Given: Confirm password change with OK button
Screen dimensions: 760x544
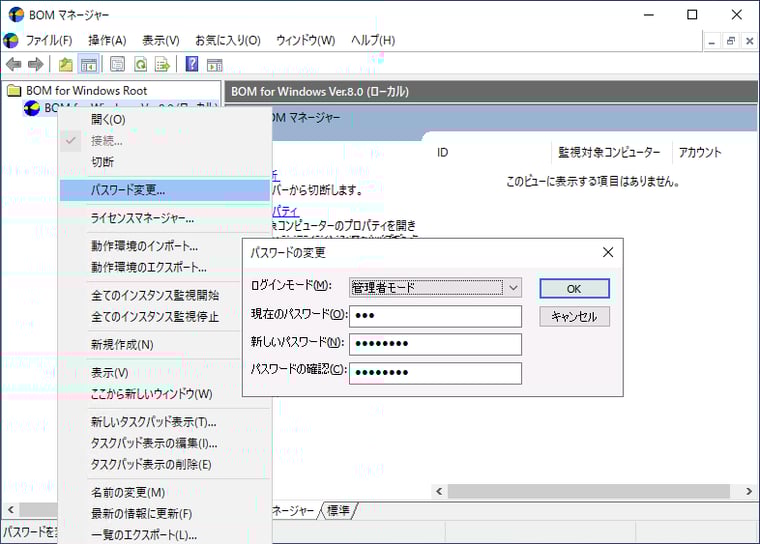Looking at the screenshot, I should pos(574,289).
